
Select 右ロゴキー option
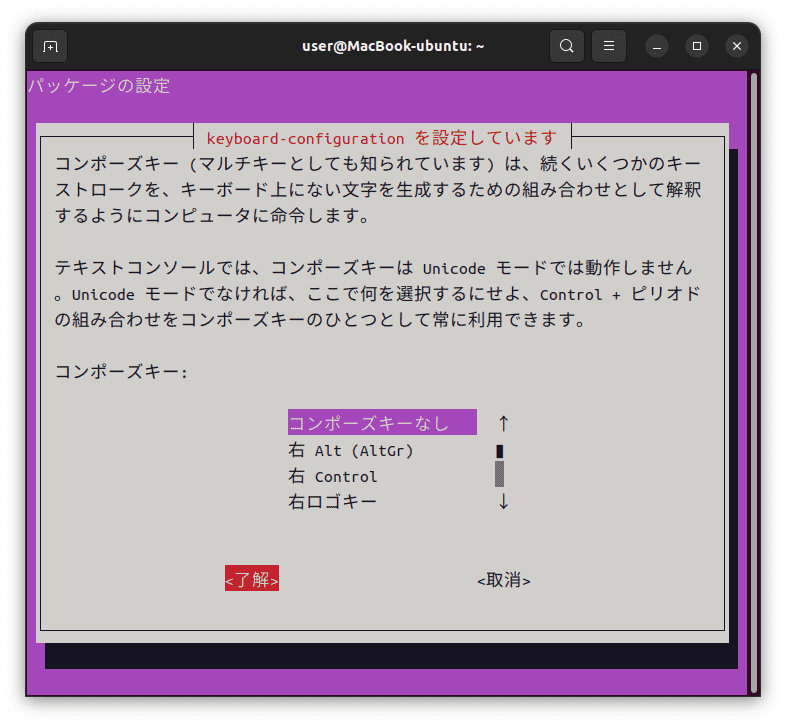pos(332,501)
